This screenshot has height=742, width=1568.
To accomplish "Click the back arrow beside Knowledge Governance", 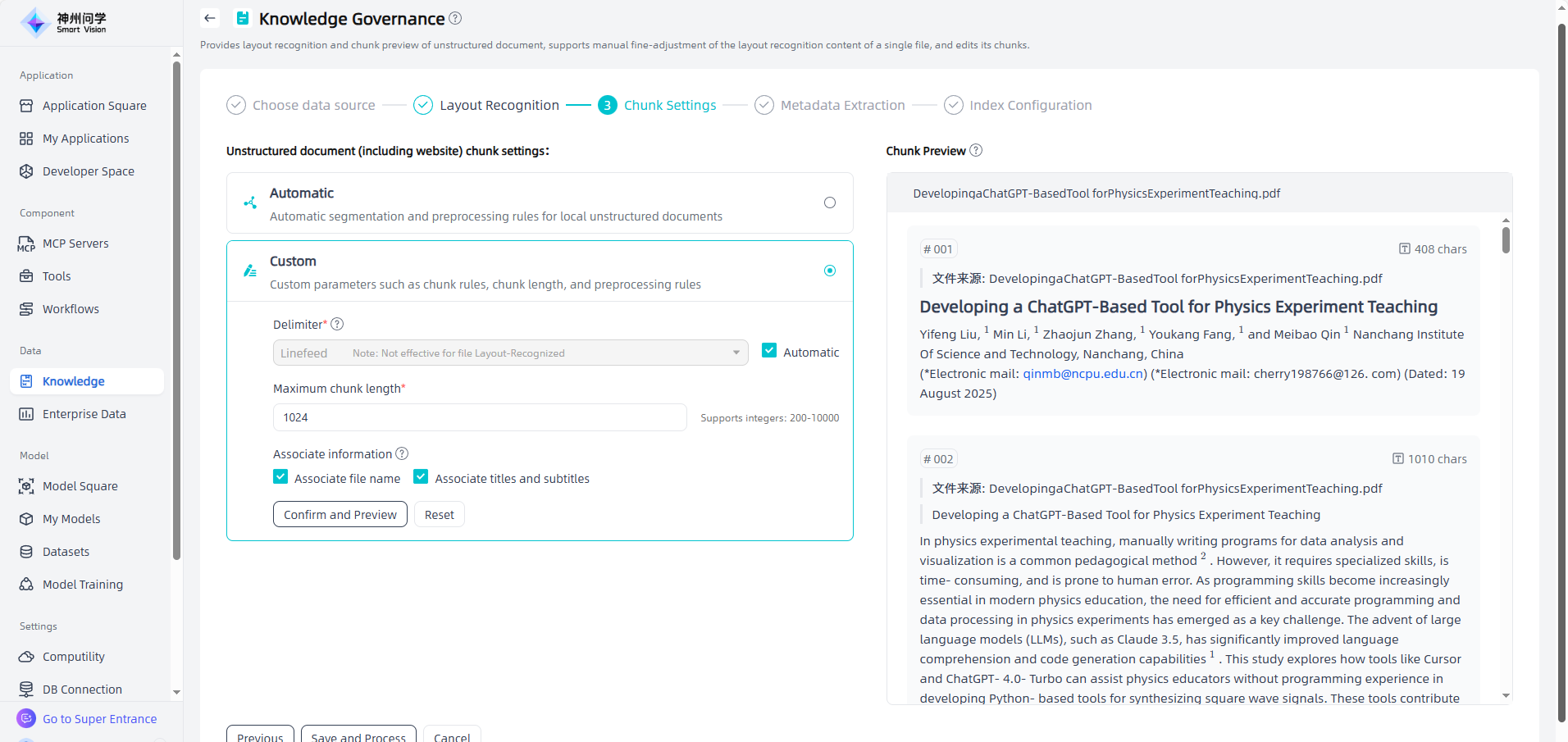I will (x=210, y=18).
